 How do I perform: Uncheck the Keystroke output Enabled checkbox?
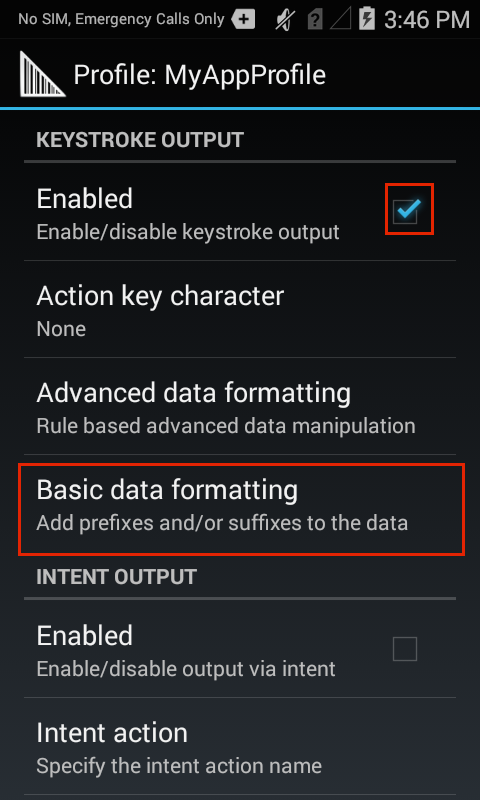(x=407, y=210)
